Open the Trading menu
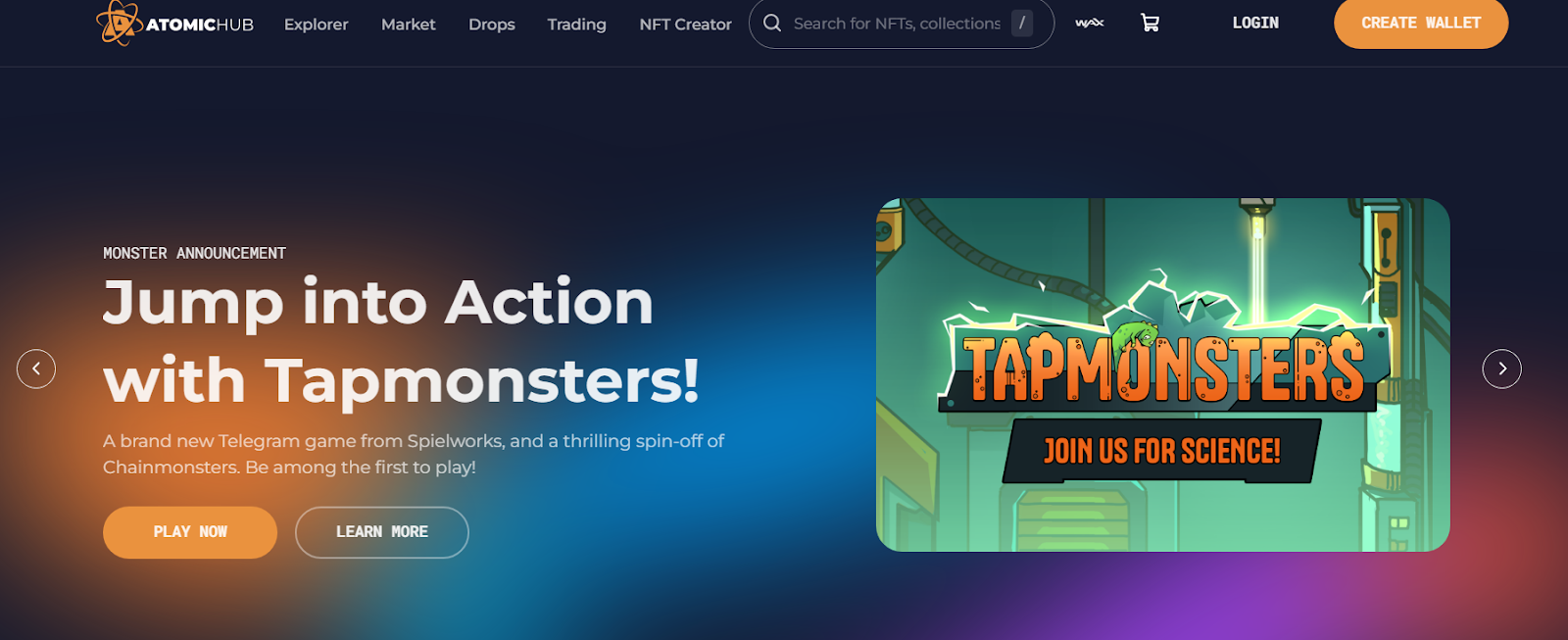The image size is (1568, 640). tap(577, 25)
